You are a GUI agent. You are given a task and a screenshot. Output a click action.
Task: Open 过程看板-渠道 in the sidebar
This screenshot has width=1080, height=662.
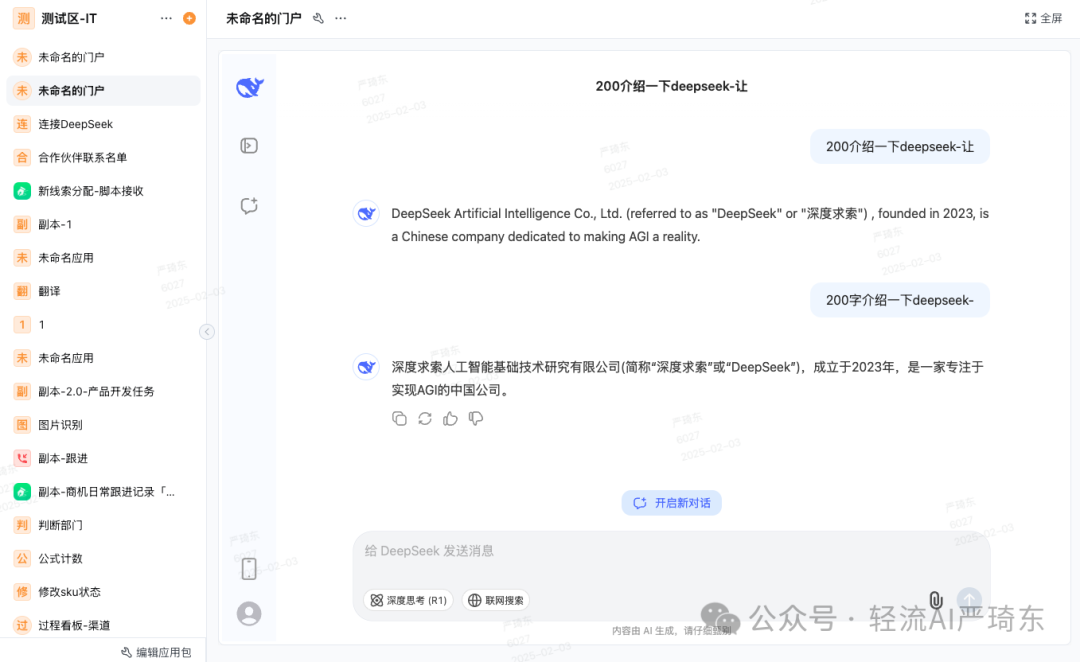[103, 625]
